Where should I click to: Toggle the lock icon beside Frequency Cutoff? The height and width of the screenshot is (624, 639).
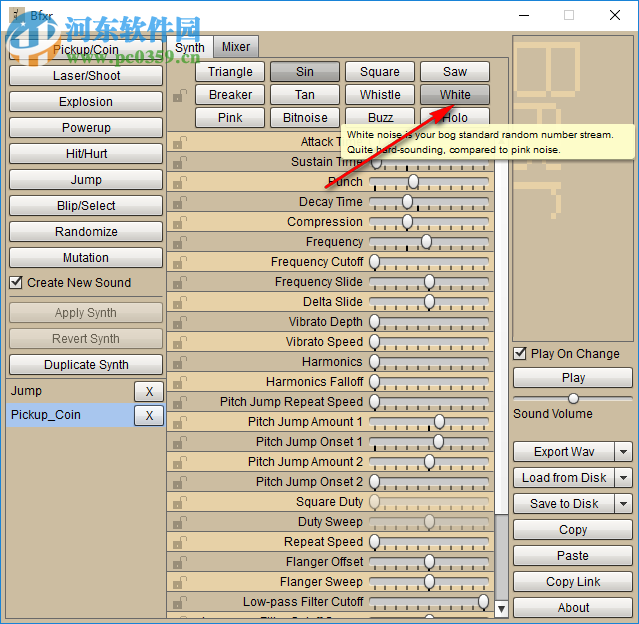point(180,262)
